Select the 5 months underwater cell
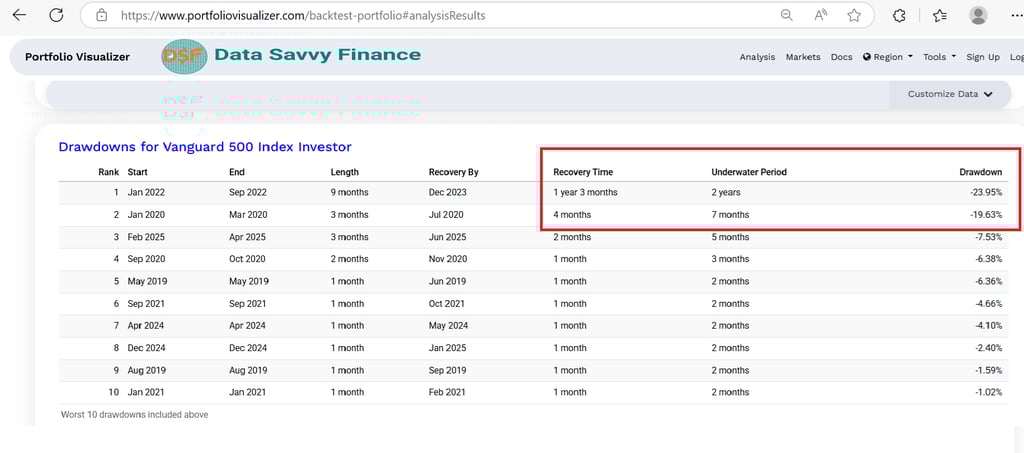The image size is (1024, 453). tap(730, 237)
